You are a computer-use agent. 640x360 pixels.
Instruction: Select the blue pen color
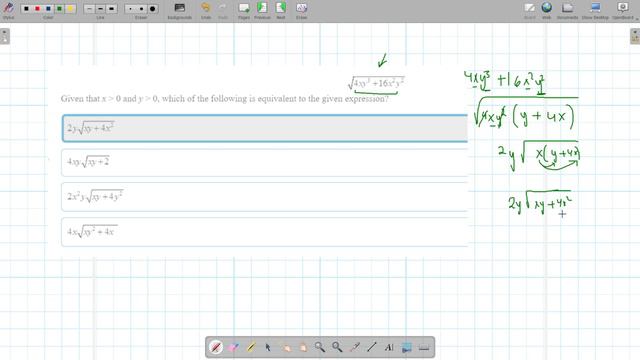click(48, 9)
